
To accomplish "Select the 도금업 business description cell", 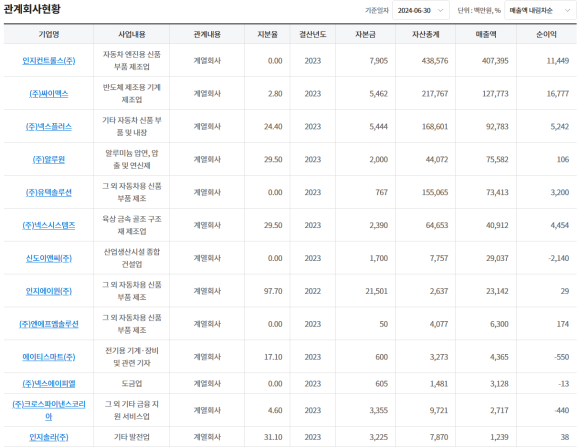I will 132,384.
